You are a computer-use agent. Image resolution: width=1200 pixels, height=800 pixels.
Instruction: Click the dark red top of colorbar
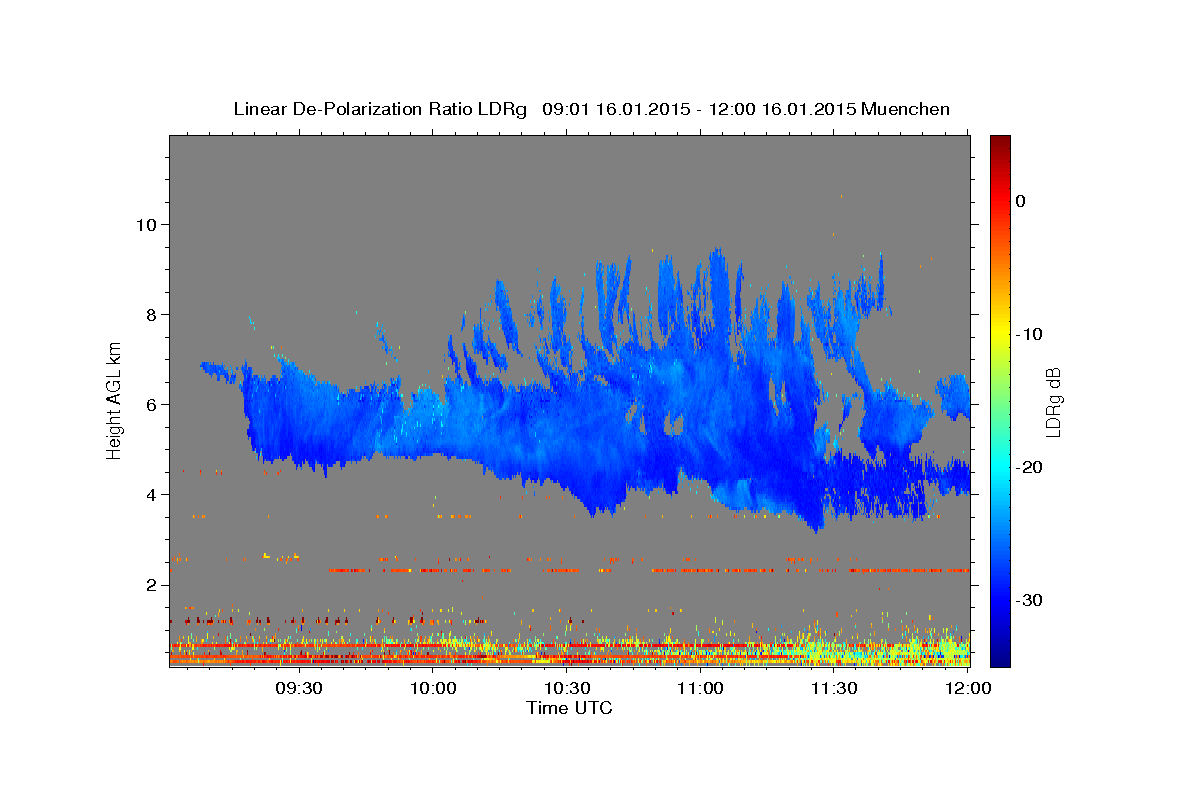[1000, 143]
